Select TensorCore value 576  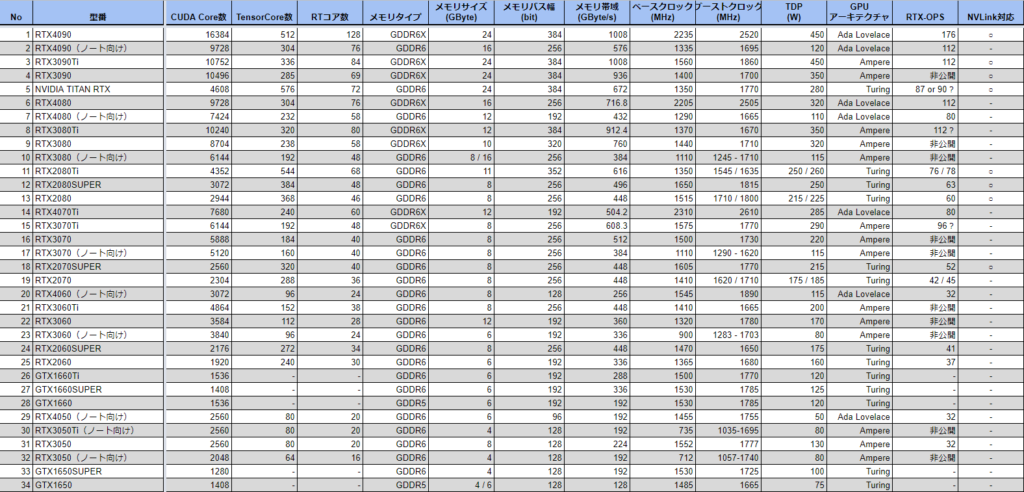(x=264, y=90)
